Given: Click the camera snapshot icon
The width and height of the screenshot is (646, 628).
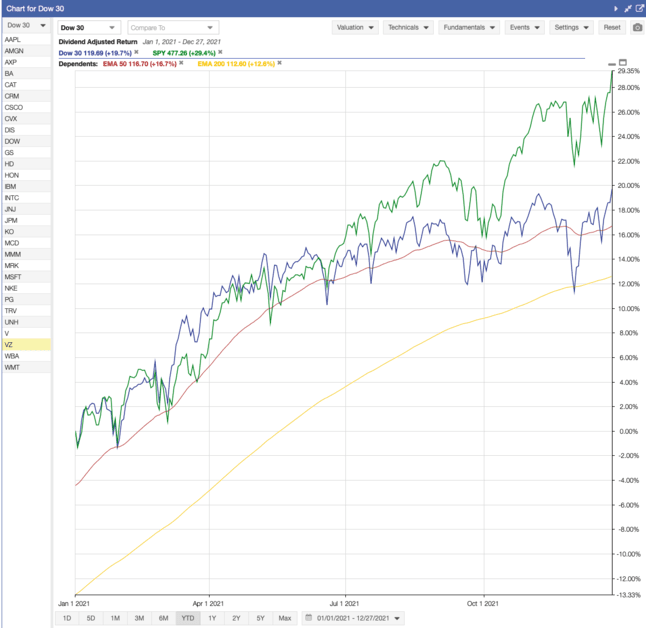Looking at the screenshot, I should tap(637, 28).
